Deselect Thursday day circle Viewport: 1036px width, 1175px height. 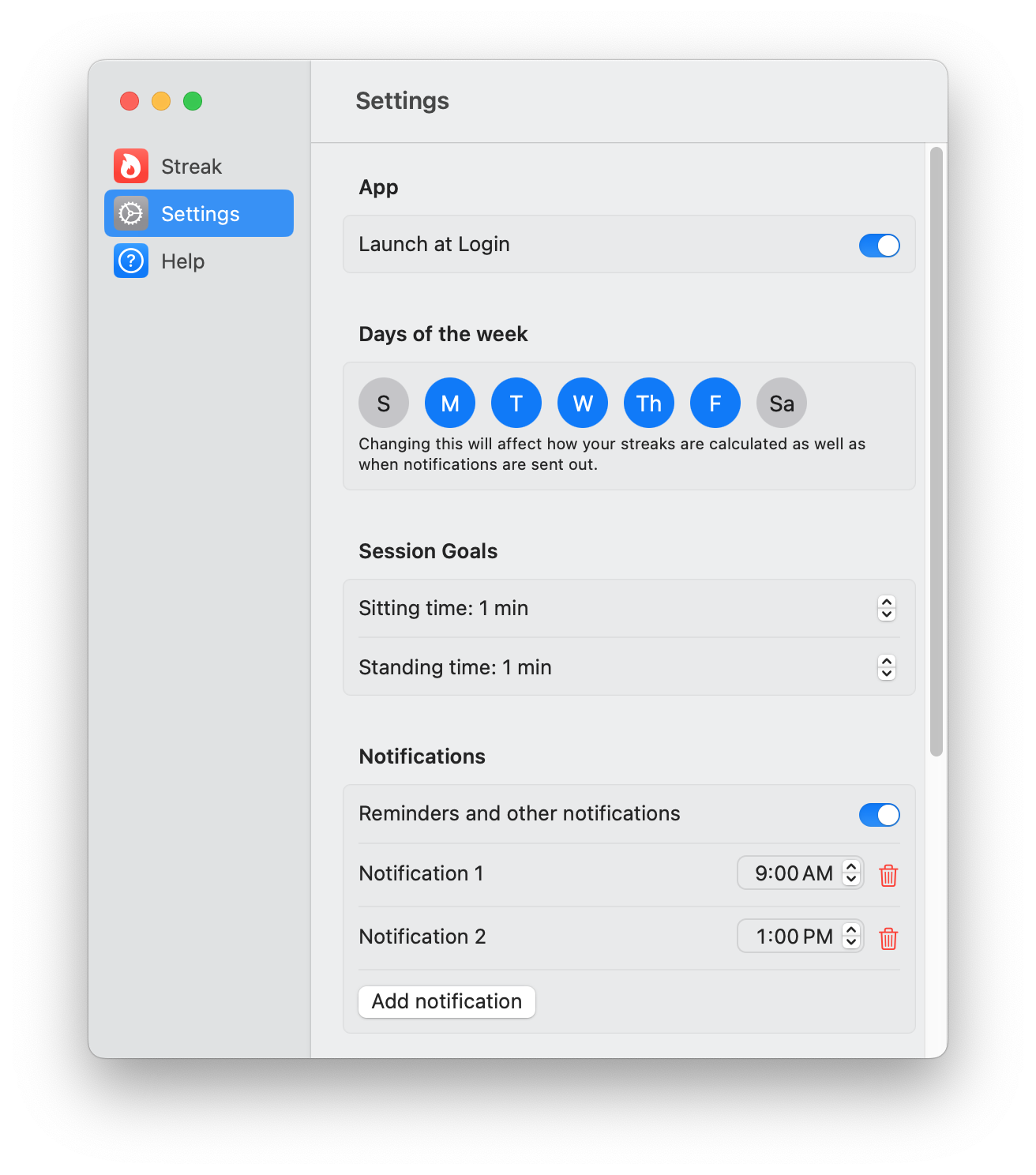click(649, 403)
